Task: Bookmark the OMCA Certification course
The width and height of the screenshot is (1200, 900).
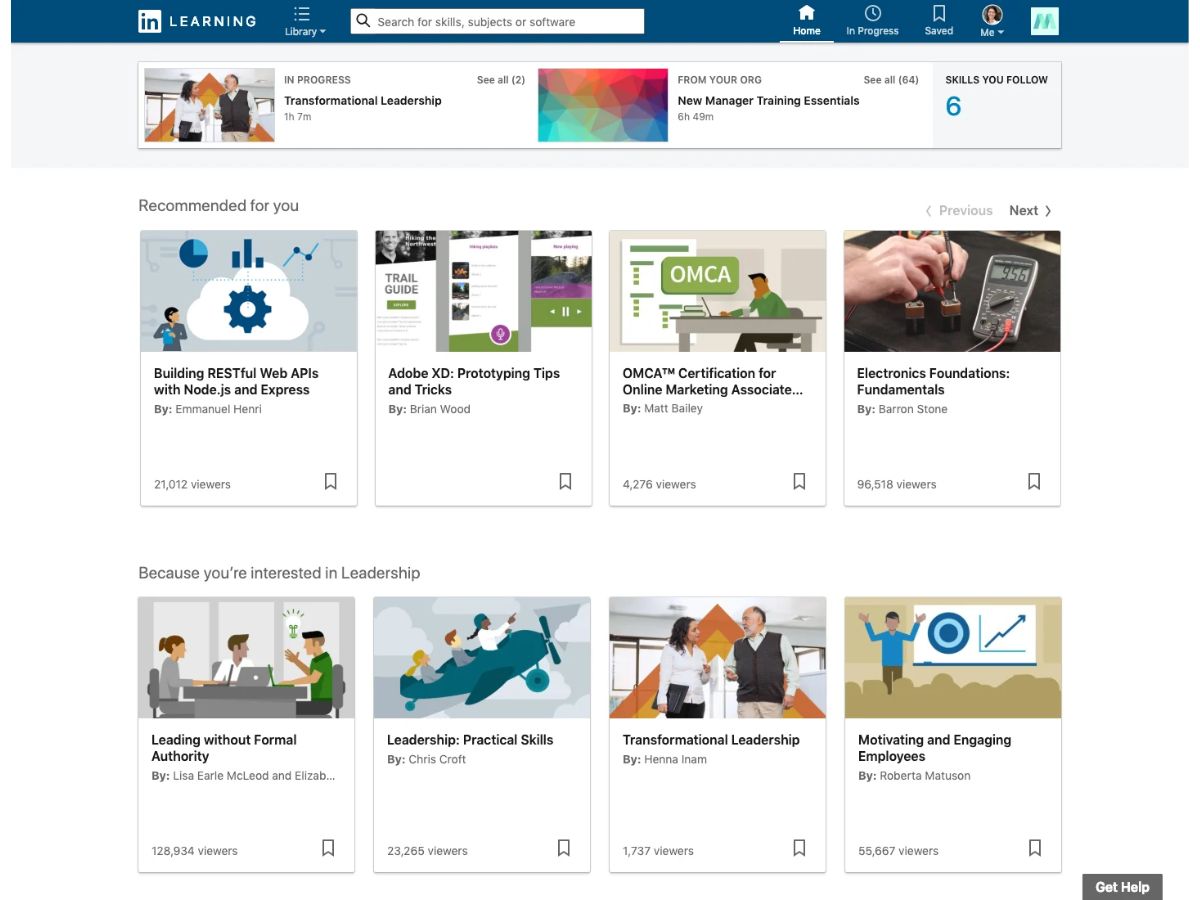Action: (799, 482)
